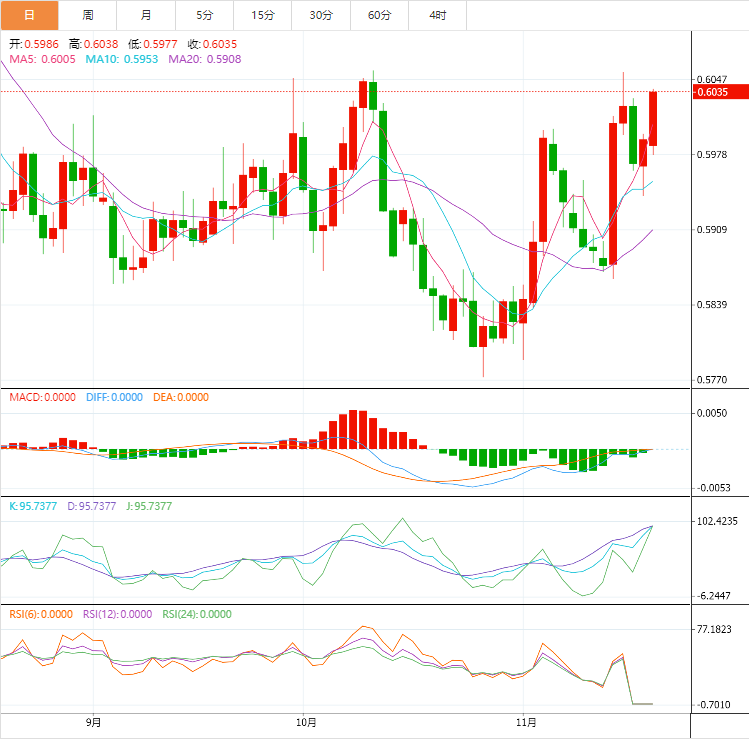Click the MA5: 0.6005 indicator label

tap(43, 60)
